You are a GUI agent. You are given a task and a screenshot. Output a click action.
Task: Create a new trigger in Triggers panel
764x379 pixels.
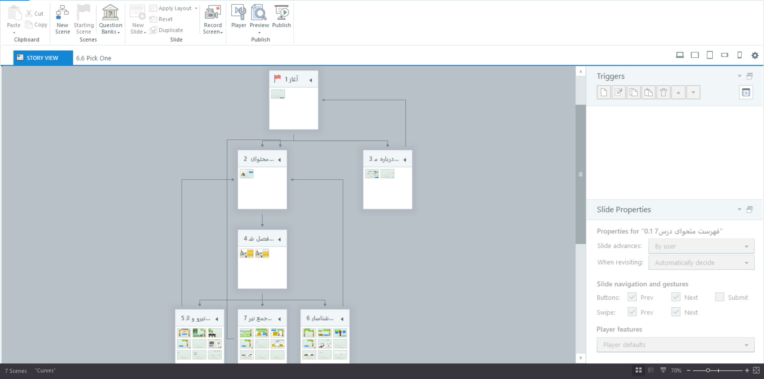[604, 92]
